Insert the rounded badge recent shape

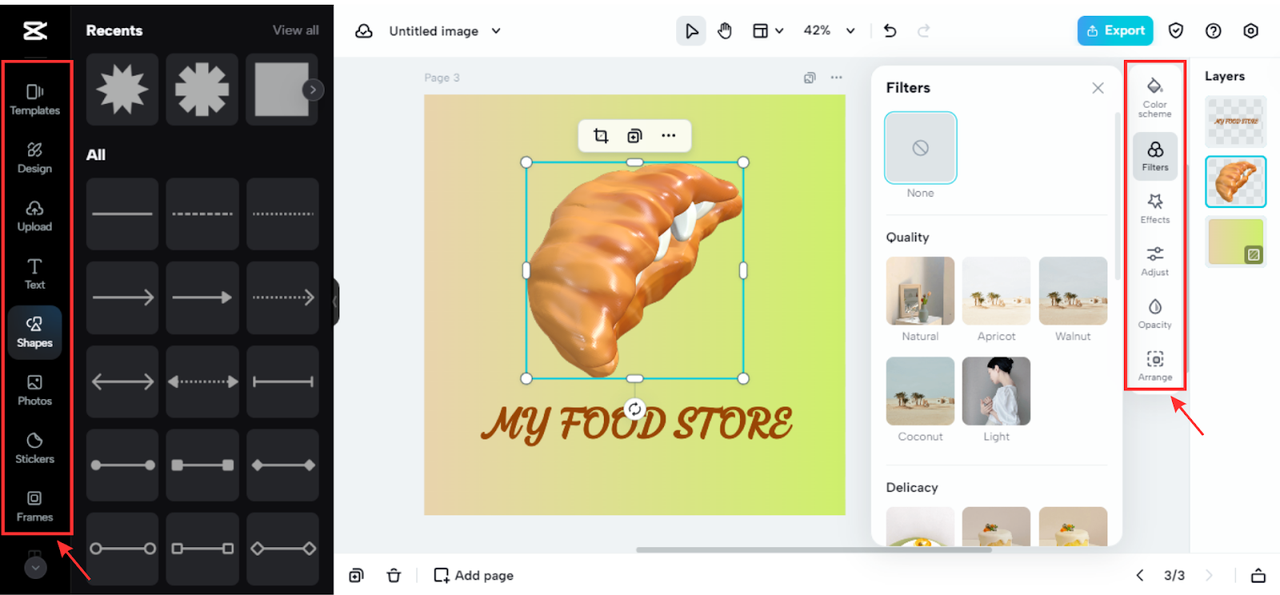pos(202,90)
